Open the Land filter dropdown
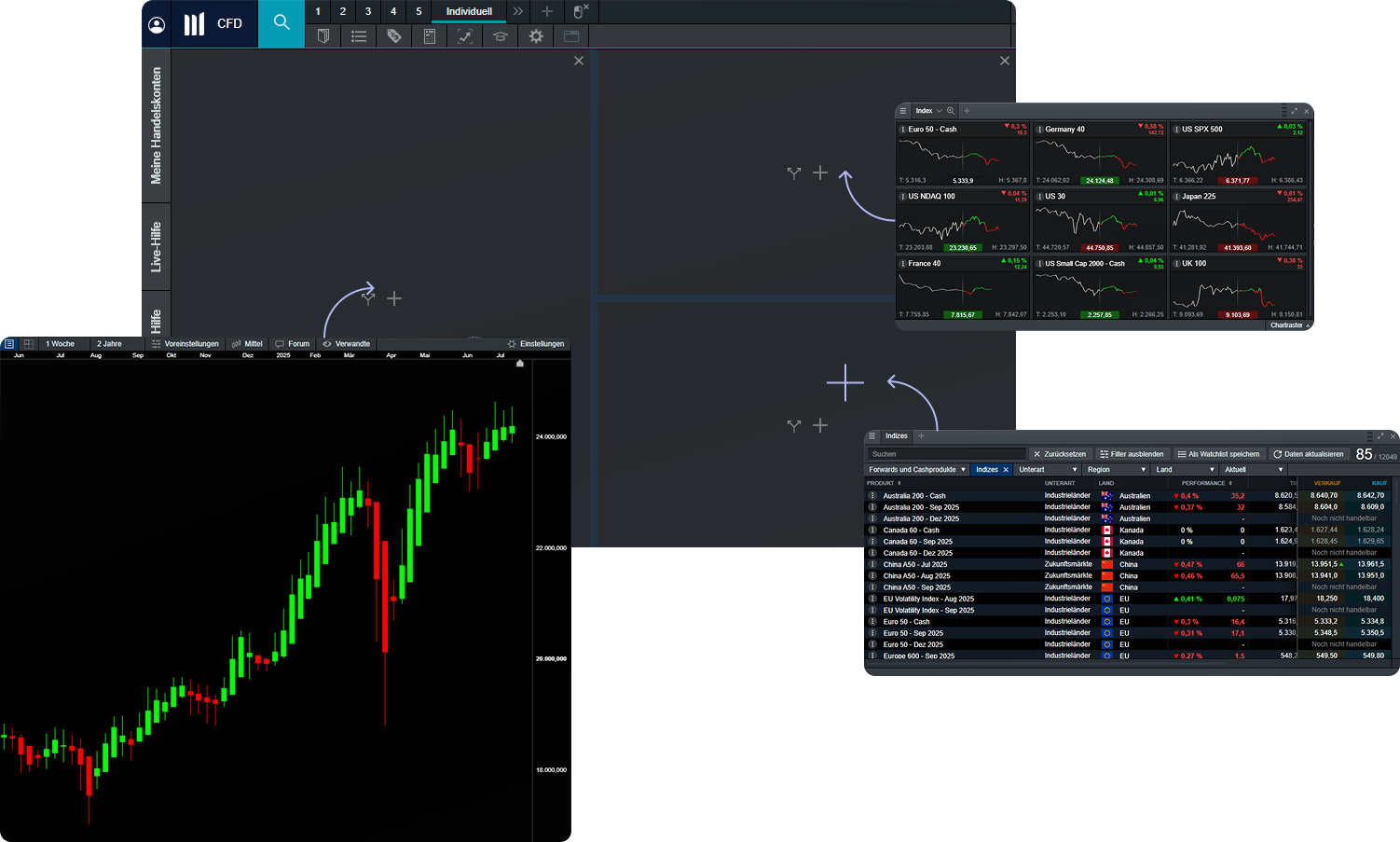Image resolution: width=1400 pixels, height=842 pixels. (x=1183, y=469)
